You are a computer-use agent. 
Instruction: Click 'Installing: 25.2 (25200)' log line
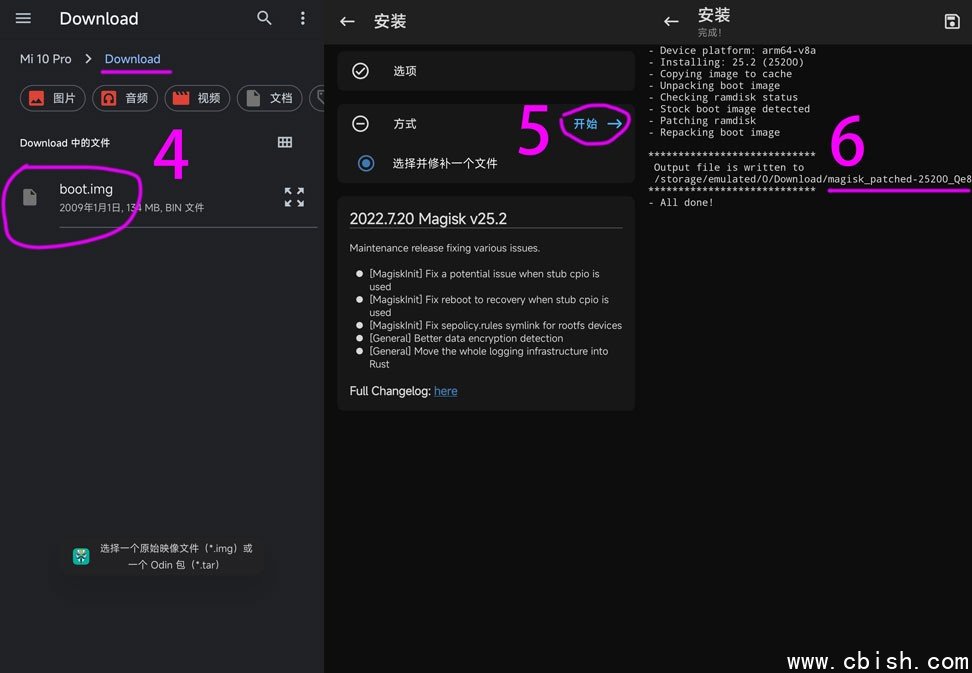(x=725, y=62)
